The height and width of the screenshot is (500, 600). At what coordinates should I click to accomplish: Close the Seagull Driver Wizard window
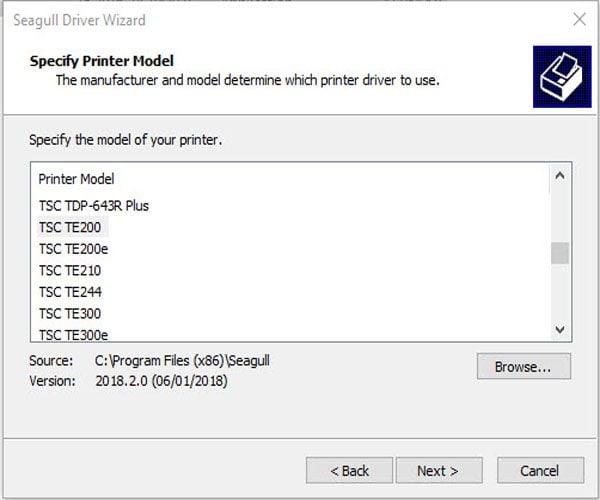pos(579,18)
